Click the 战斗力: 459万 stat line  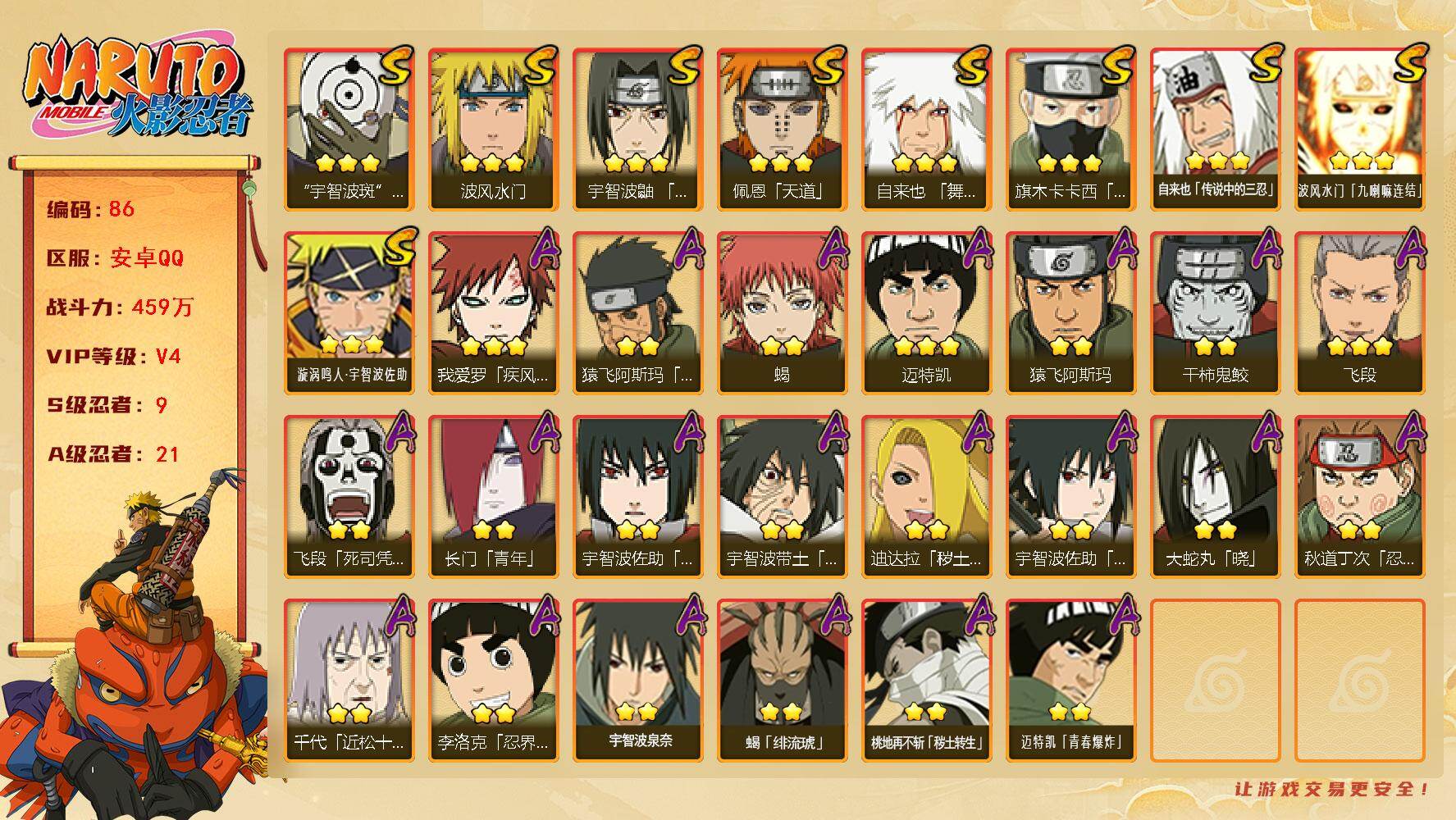[120, 307]
